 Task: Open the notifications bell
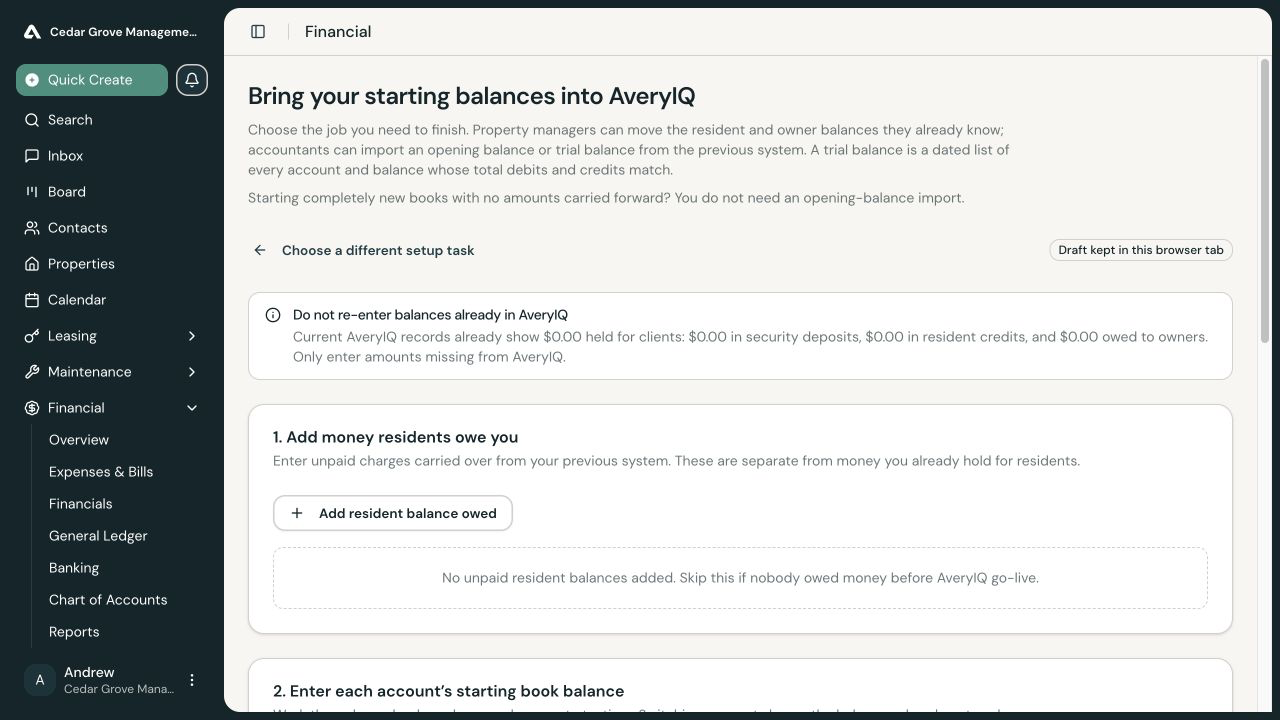(192, 80)
